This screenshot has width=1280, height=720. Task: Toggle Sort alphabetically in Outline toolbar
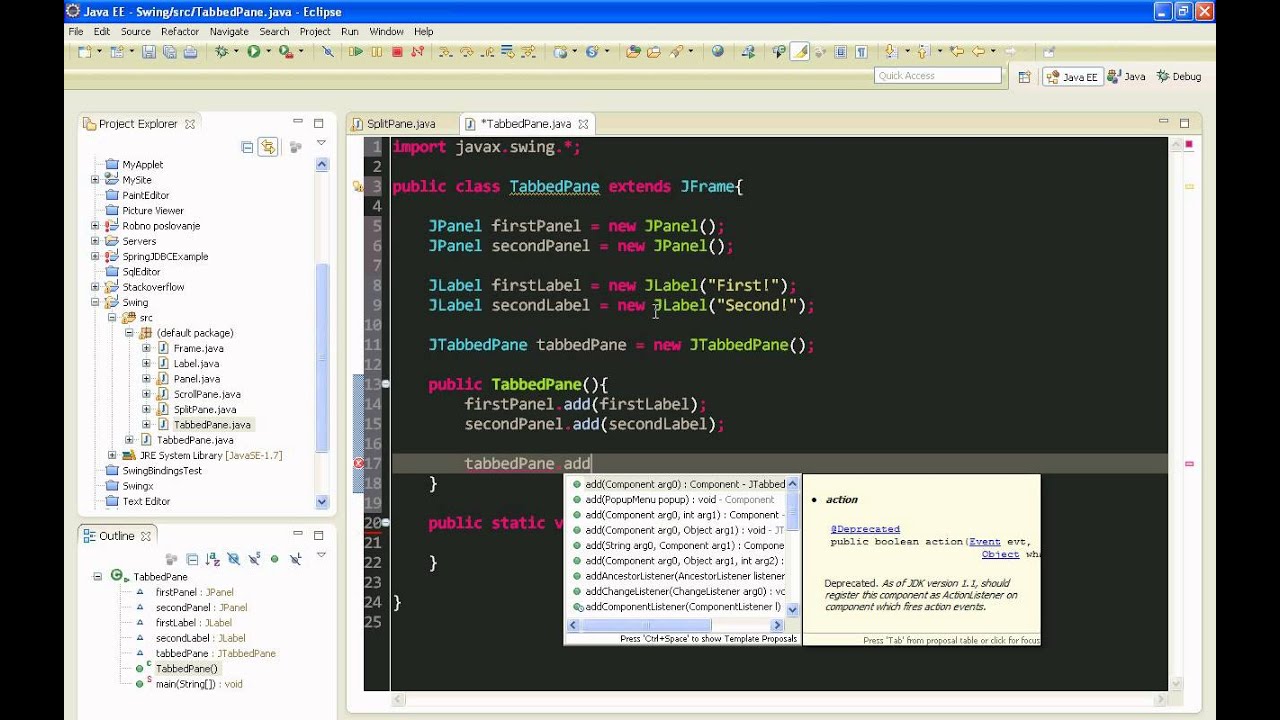212,559
